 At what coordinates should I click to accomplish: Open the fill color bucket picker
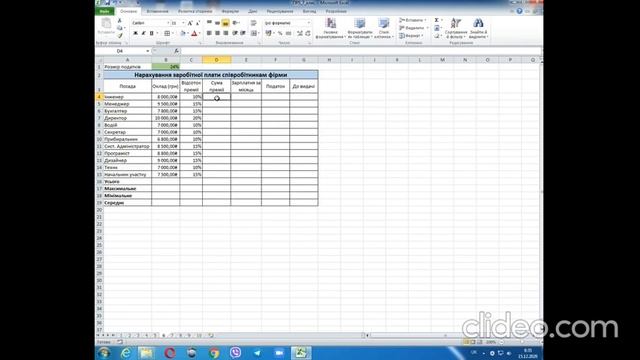click(182, 33)
